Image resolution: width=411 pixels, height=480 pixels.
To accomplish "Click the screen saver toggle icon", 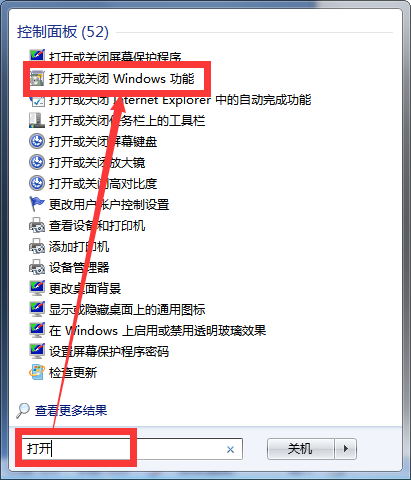I will [x=37, y=55].
